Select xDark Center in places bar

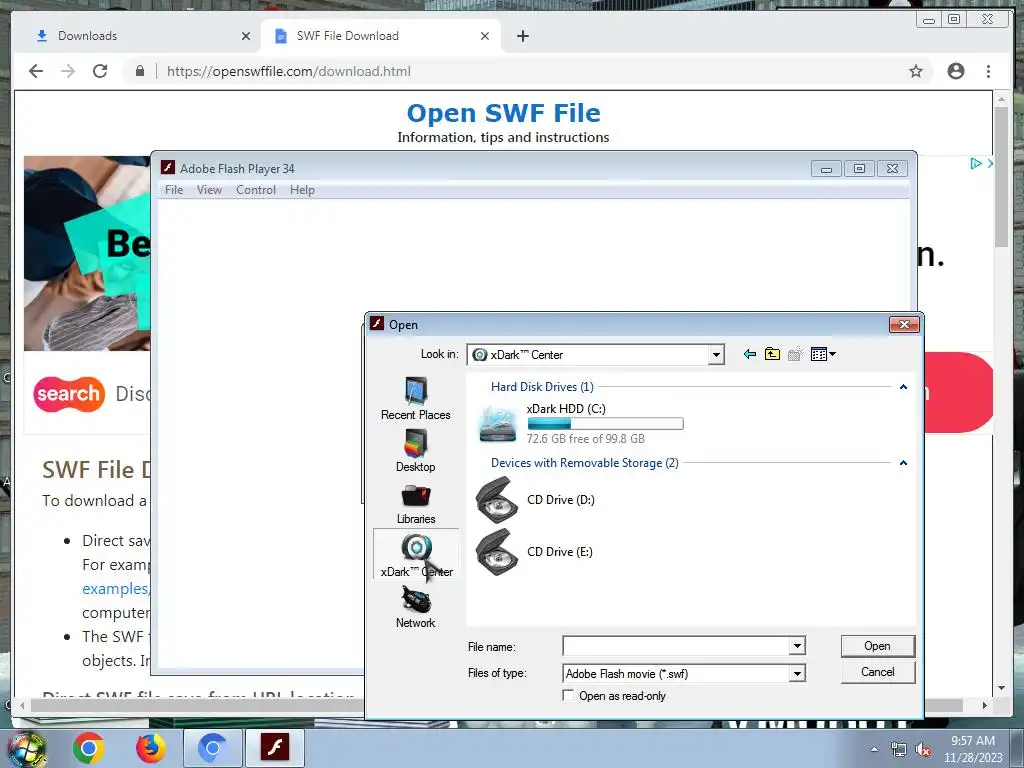click(416, 554)
